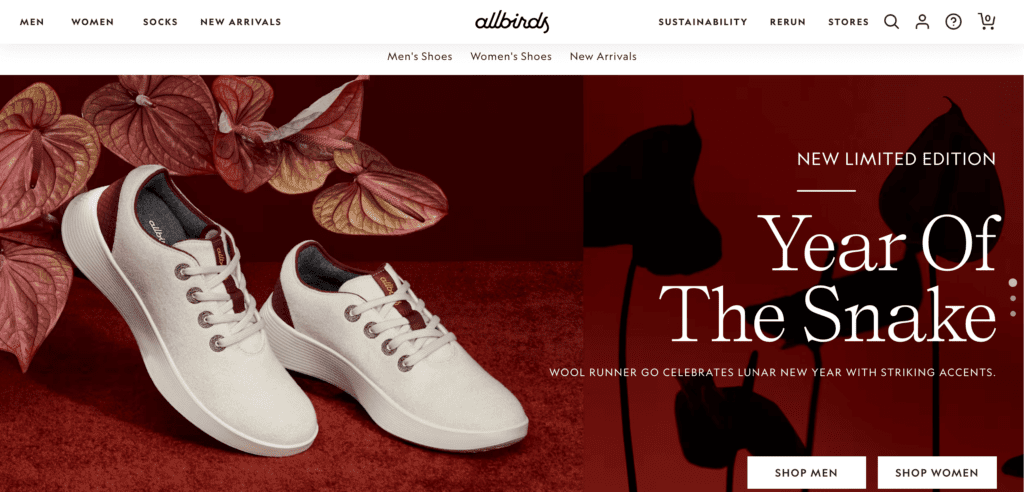Open NEW ARRIVALS in the top navigation
Screen dimensions: 1024x492
click(x=240, y=22)
